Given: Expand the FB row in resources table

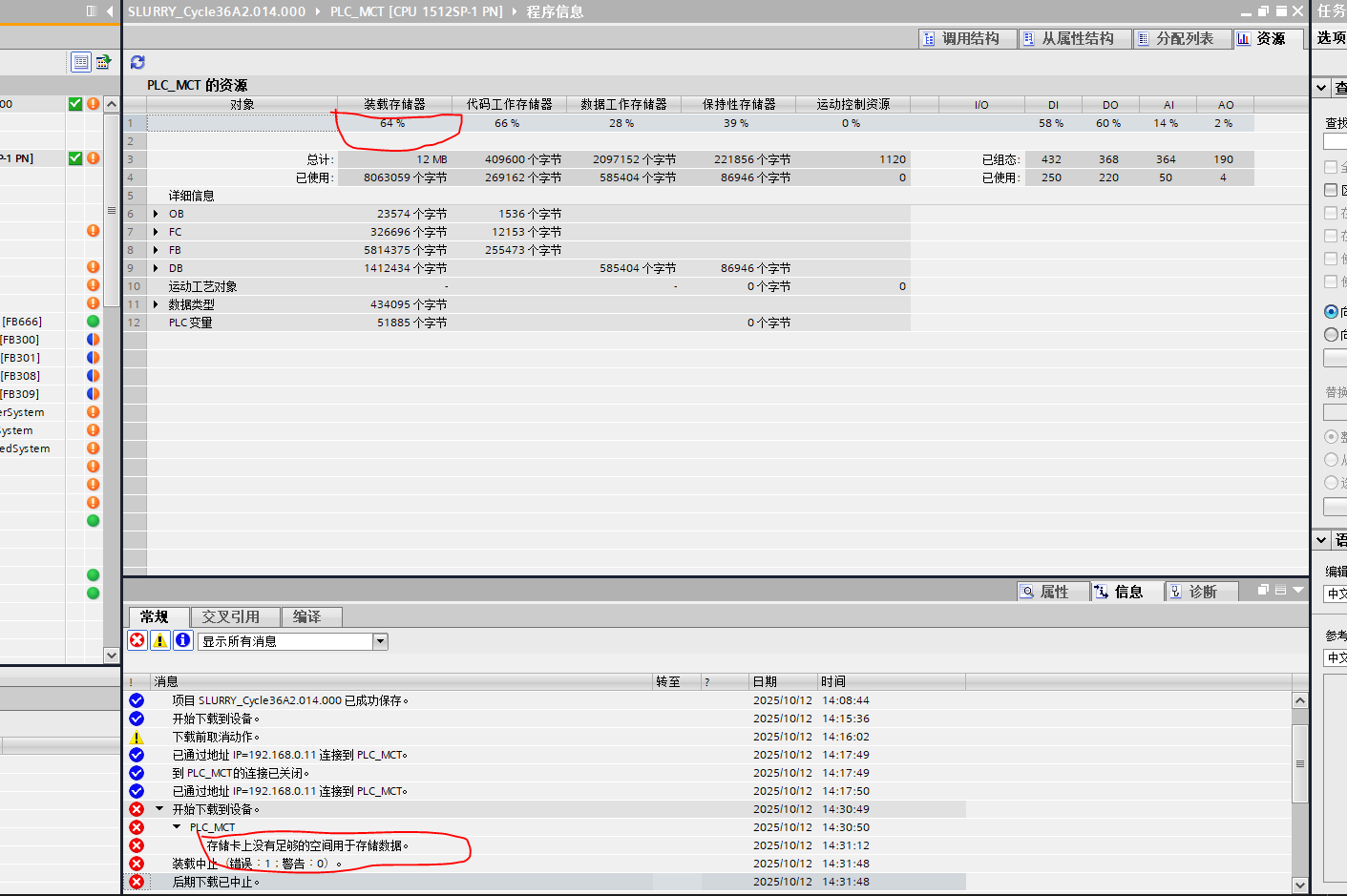Looking at the screenshot, I should tap(156, 250).
